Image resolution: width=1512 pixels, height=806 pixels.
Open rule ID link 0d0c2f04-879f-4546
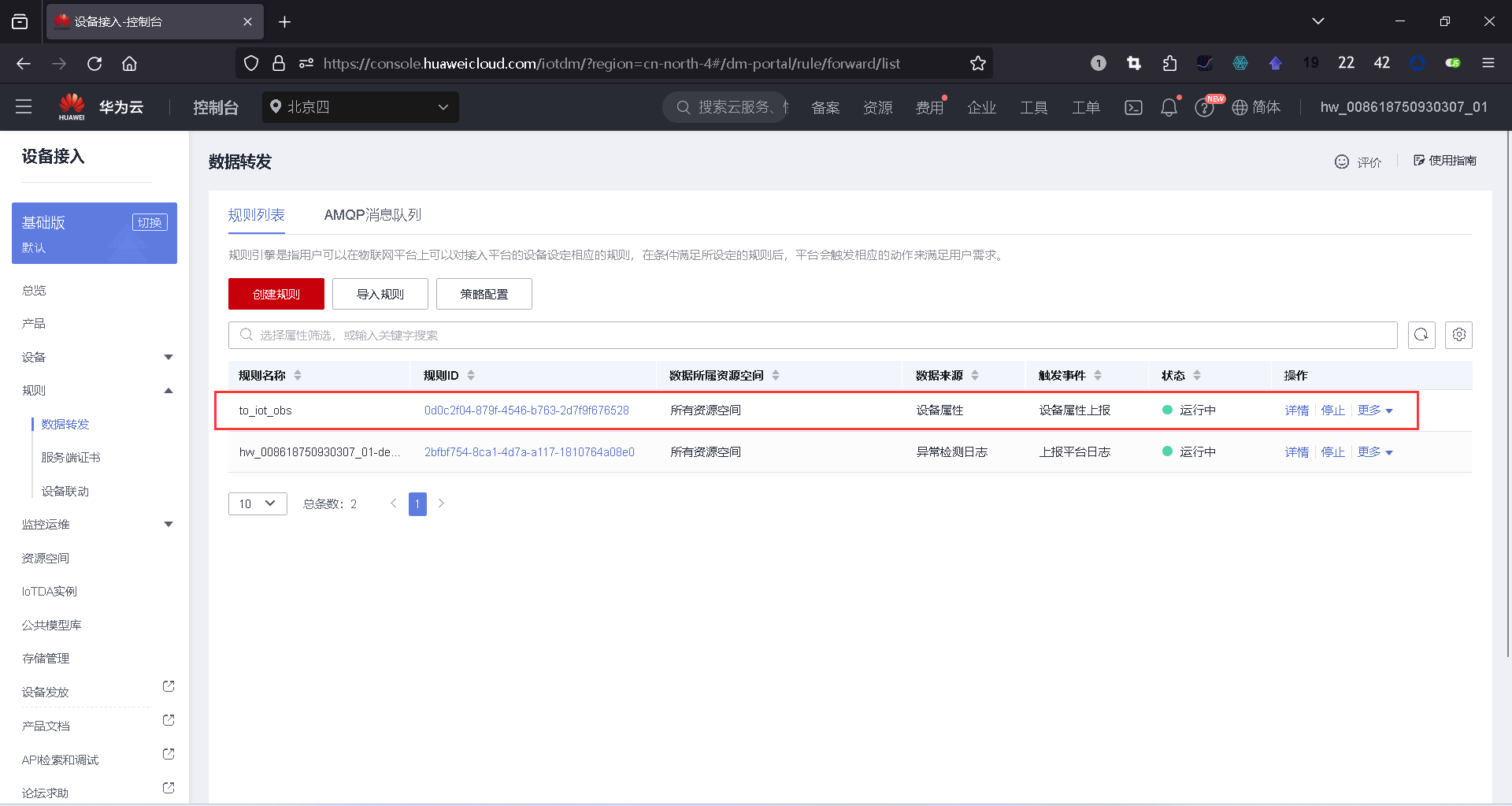click(x=527, y=410)
